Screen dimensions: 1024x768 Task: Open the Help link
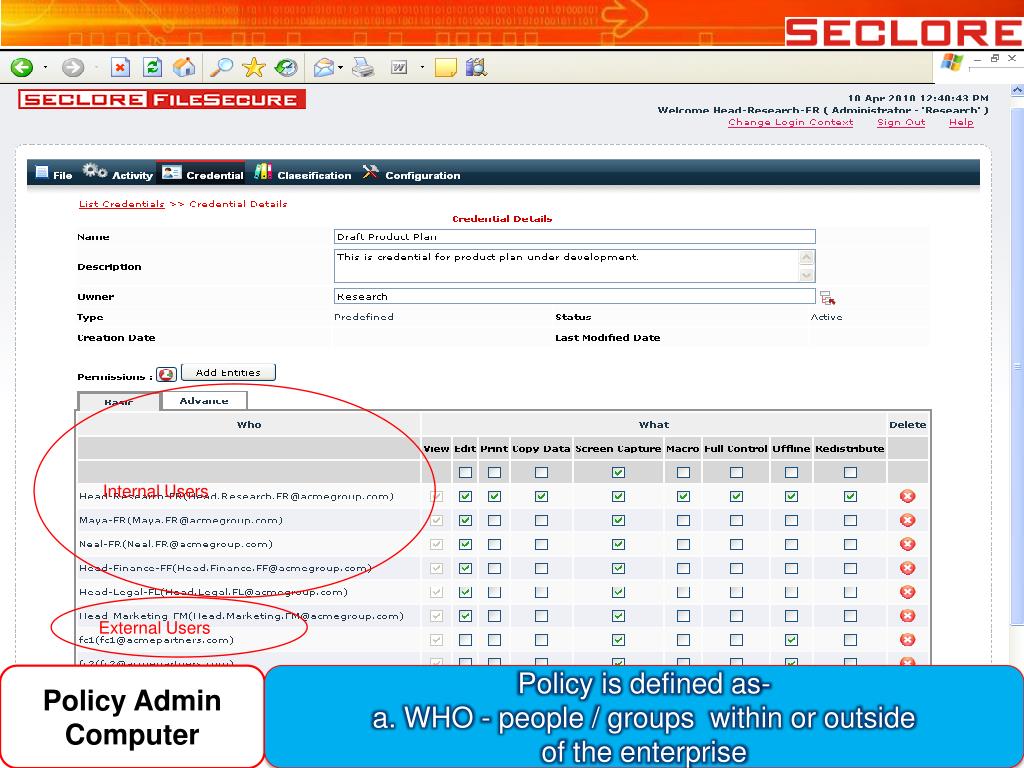click(961, 122)
